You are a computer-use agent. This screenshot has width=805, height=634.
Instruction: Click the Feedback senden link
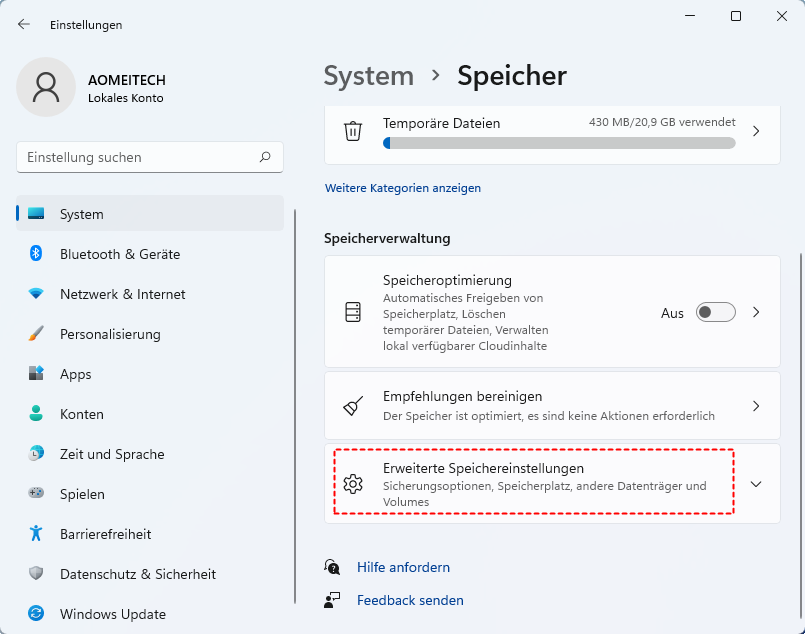(x=410, y=600)
